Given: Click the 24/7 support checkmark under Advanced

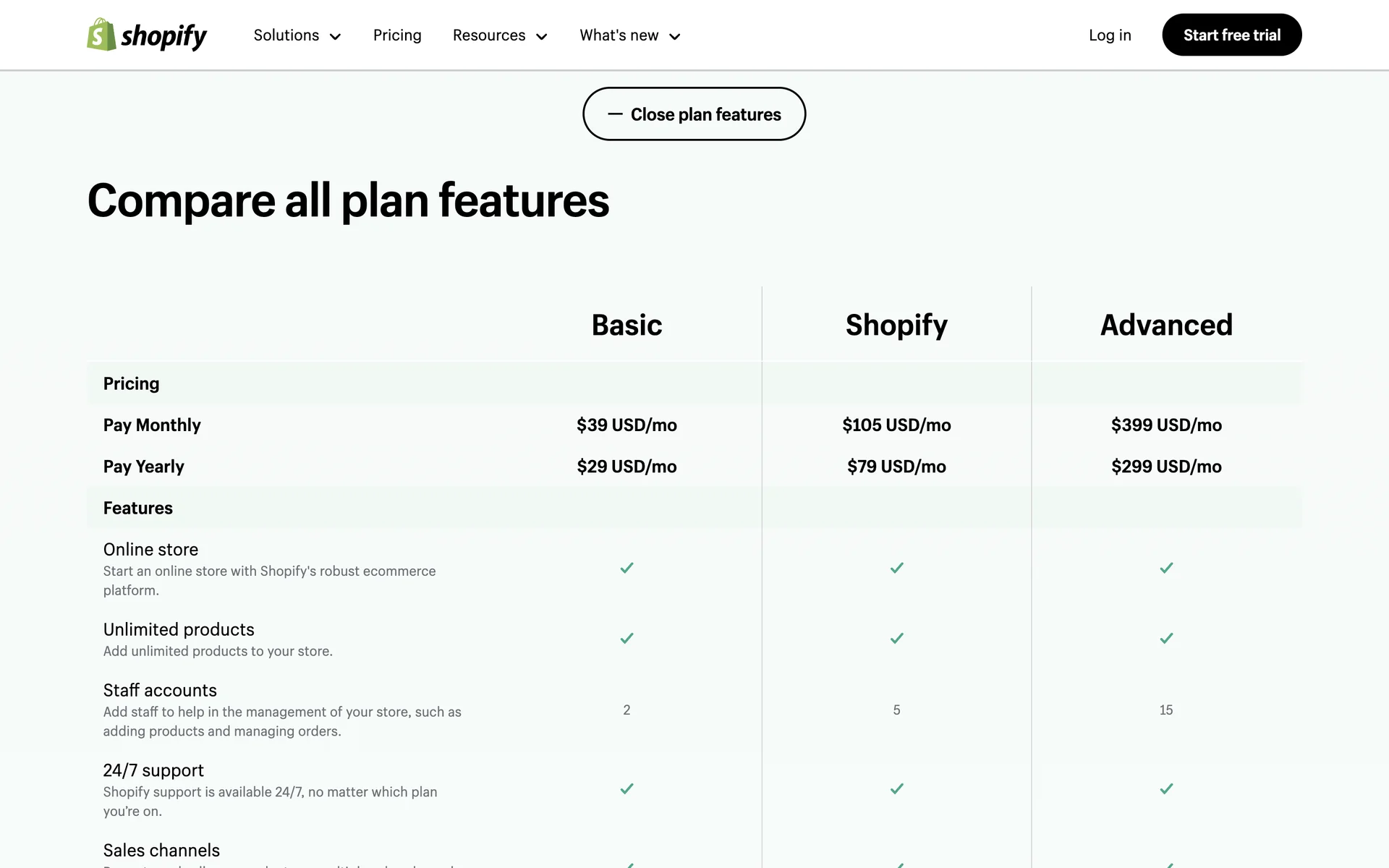Looking at the screenshot, I should [x=1166, y=789].
